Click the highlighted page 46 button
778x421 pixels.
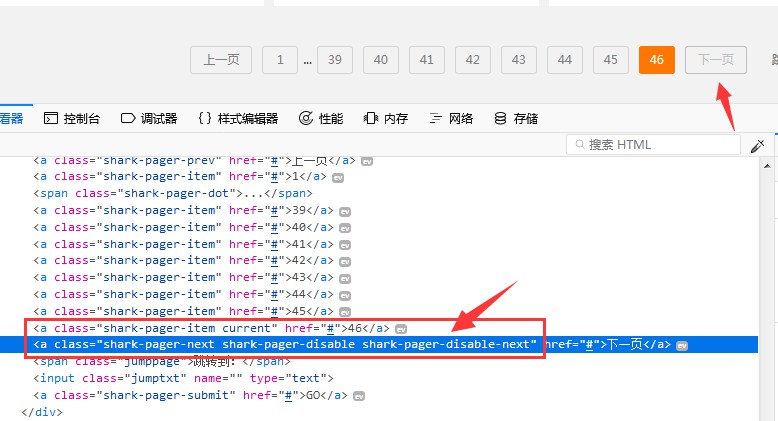(657, 60)
